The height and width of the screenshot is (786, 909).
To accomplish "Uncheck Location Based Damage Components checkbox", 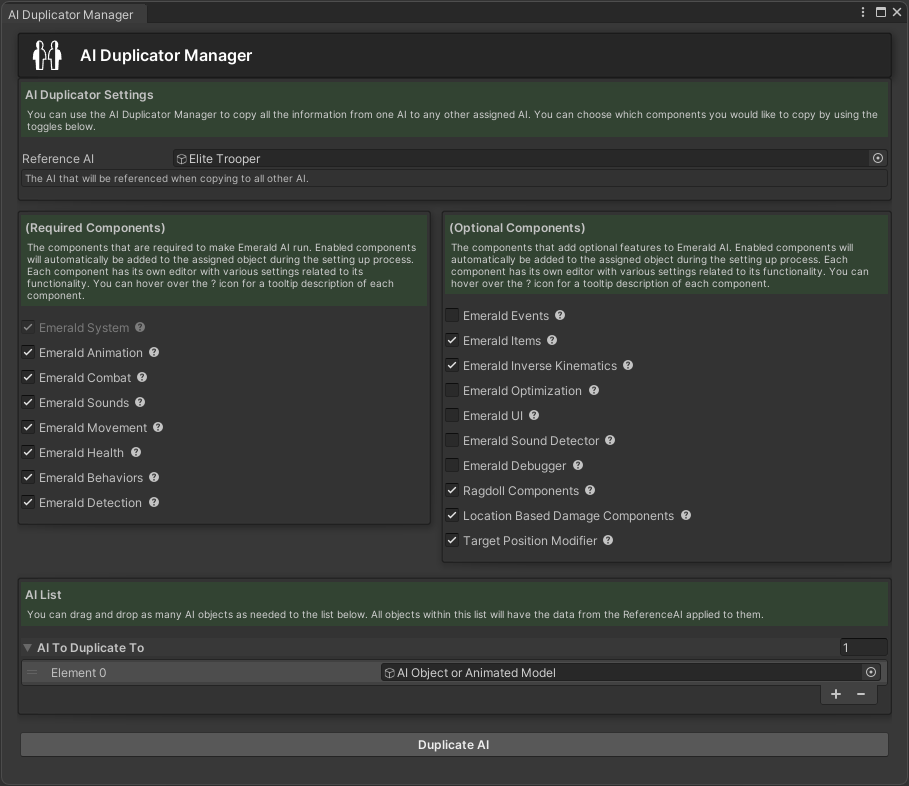I will coord(452,515).
